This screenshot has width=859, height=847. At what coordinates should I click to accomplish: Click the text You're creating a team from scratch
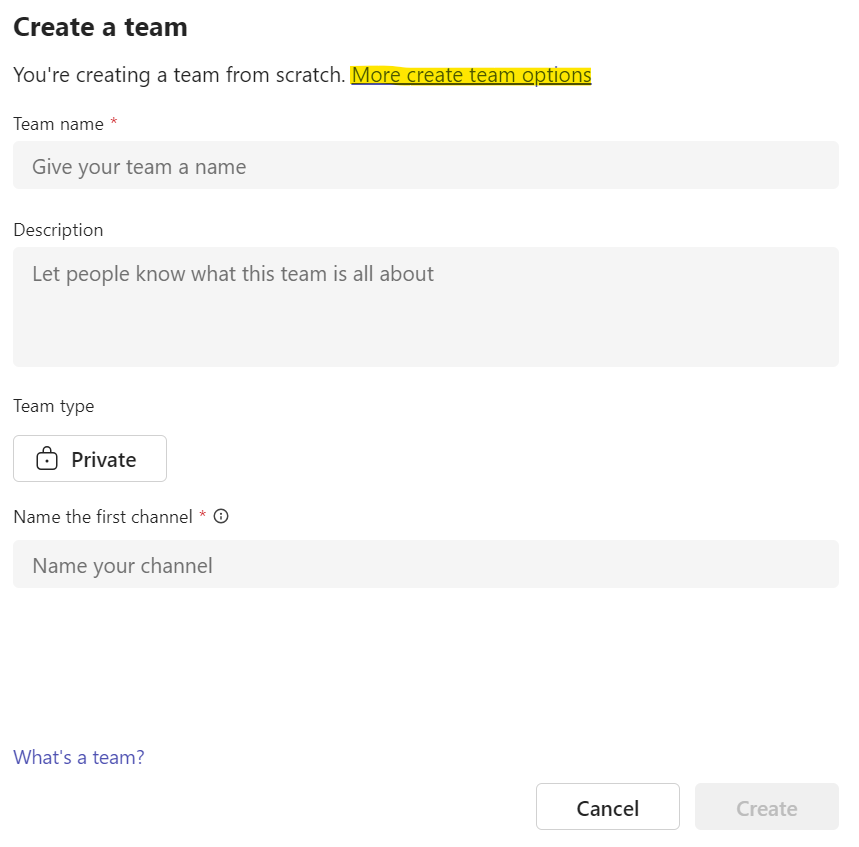[x=179, y=75]
